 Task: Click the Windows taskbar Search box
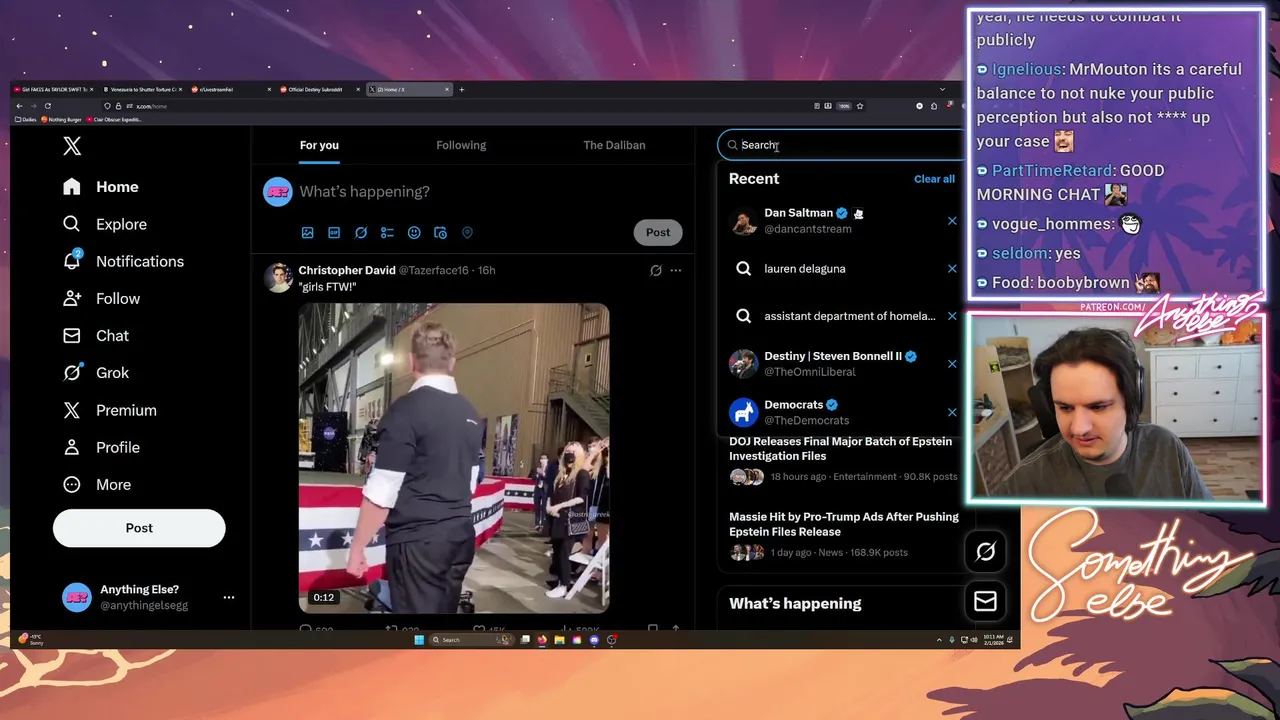[x=472, y=640]
